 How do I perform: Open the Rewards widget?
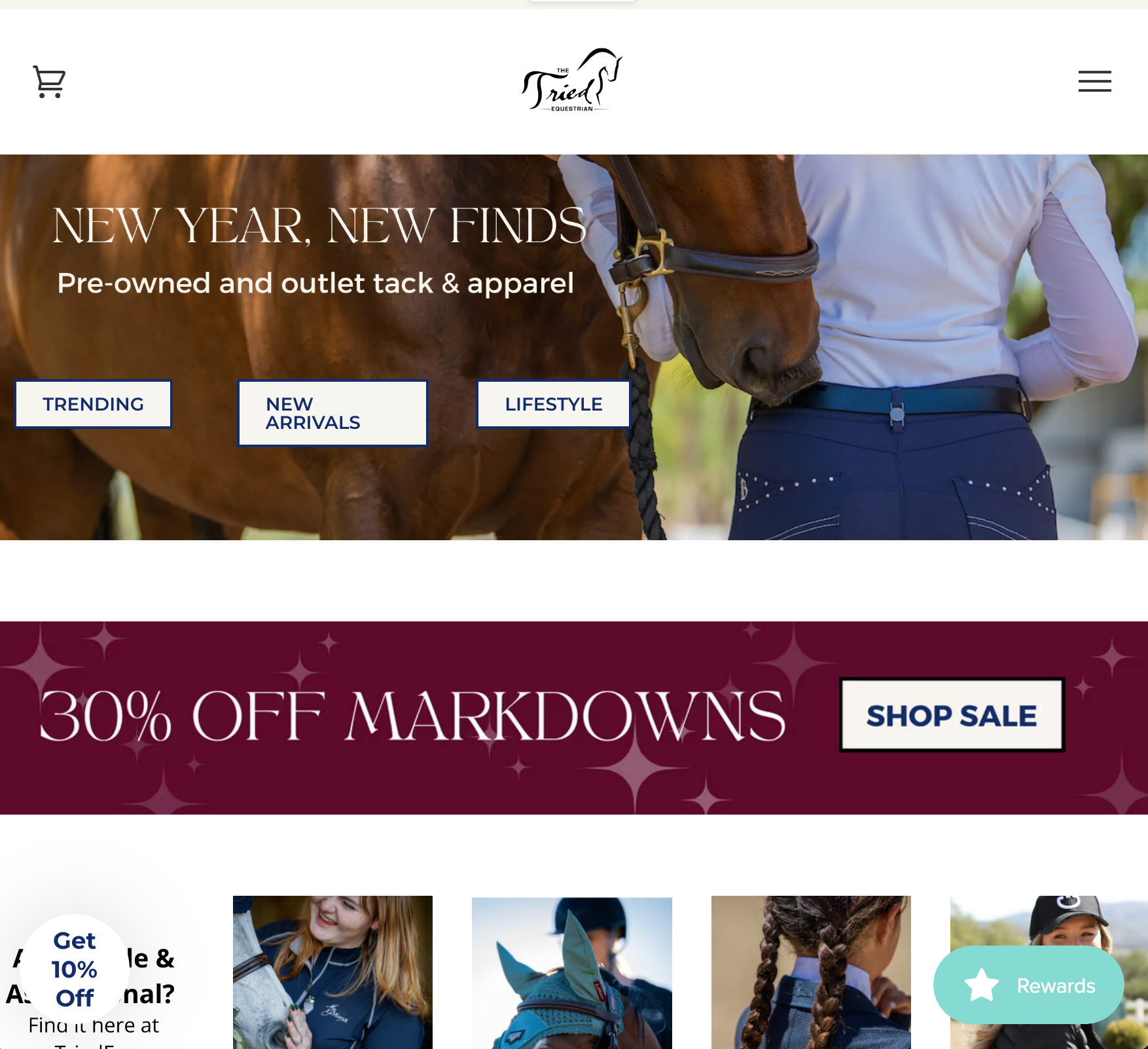point(1028,985)
